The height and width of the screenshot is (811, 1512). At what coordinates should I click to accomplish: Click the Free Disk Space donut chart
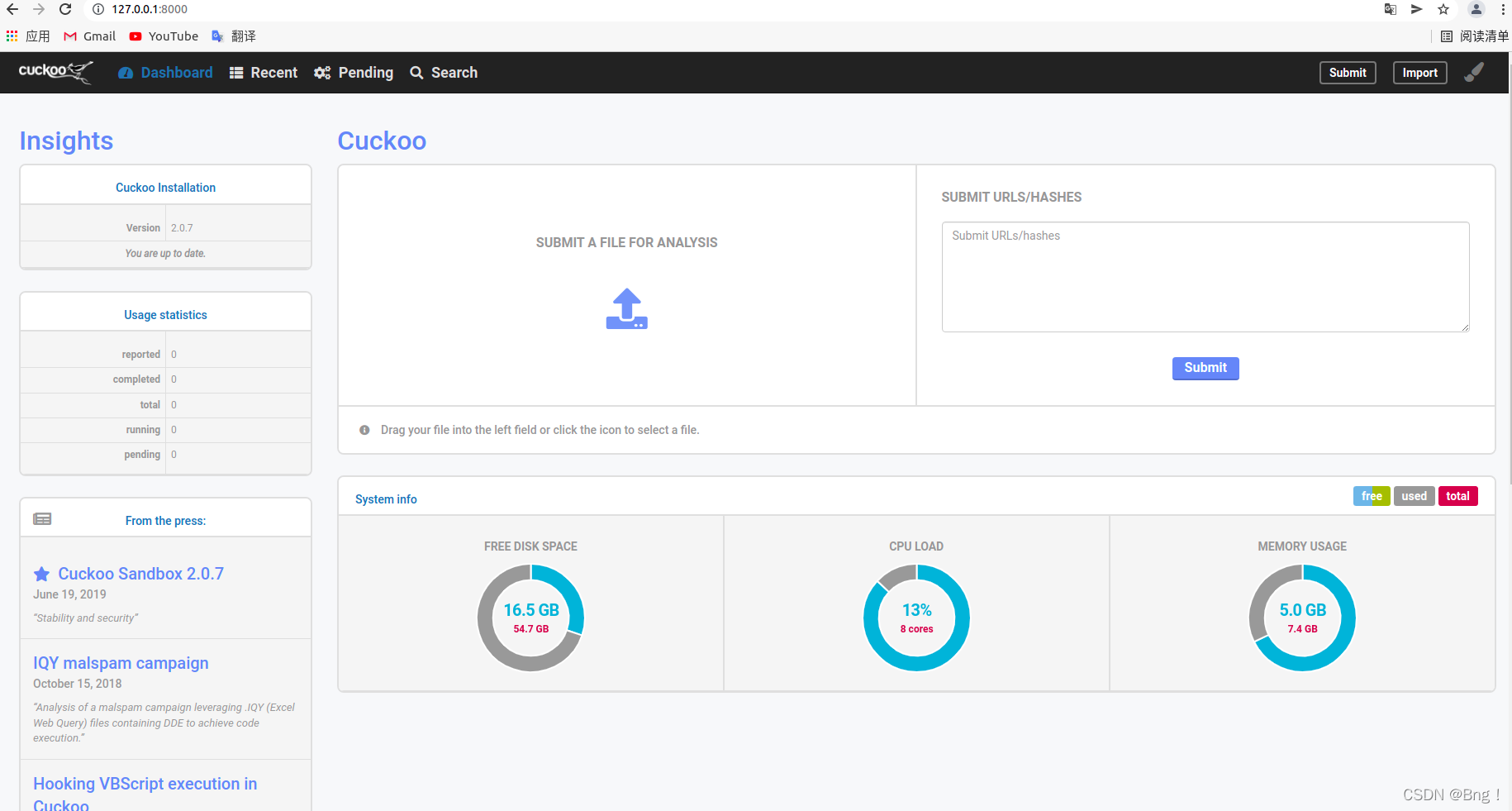coord(531,618)
